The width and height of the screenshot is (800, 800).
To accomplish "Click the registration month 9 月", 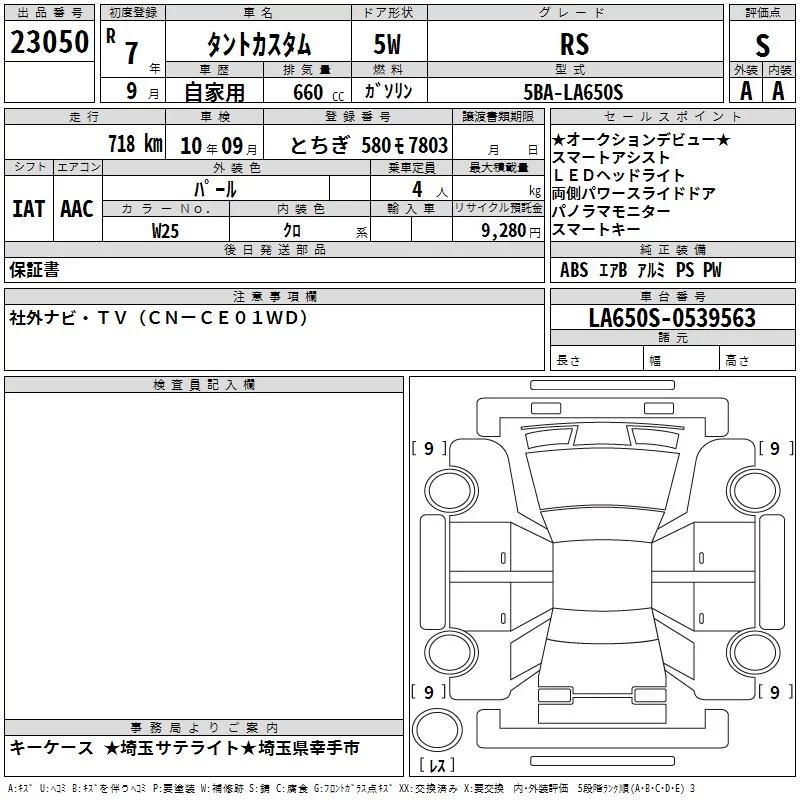I will (x=143, y=91).
